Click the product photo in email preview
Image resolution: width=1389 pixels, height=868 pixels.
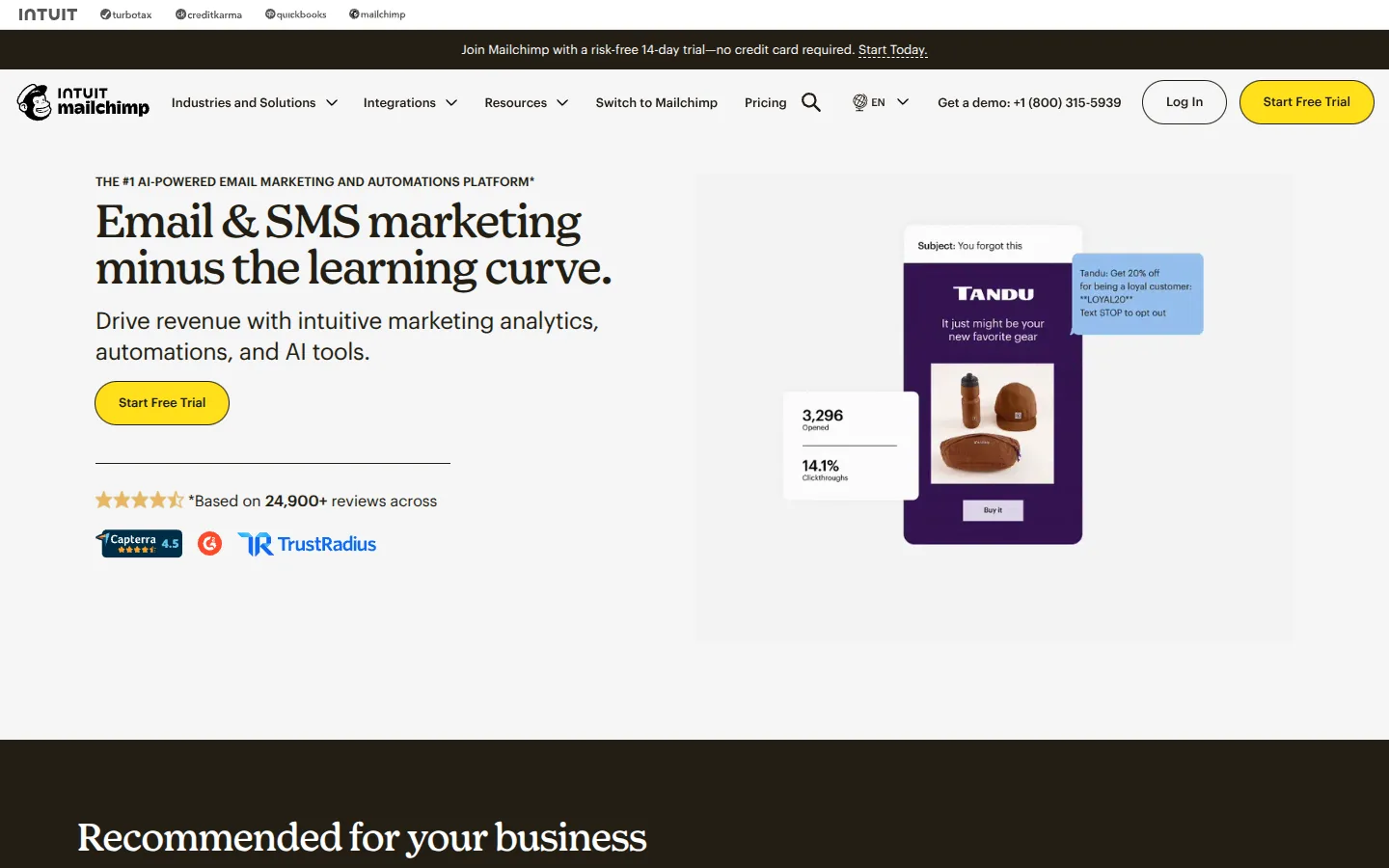pyautogui.click(x=993, y=423)
